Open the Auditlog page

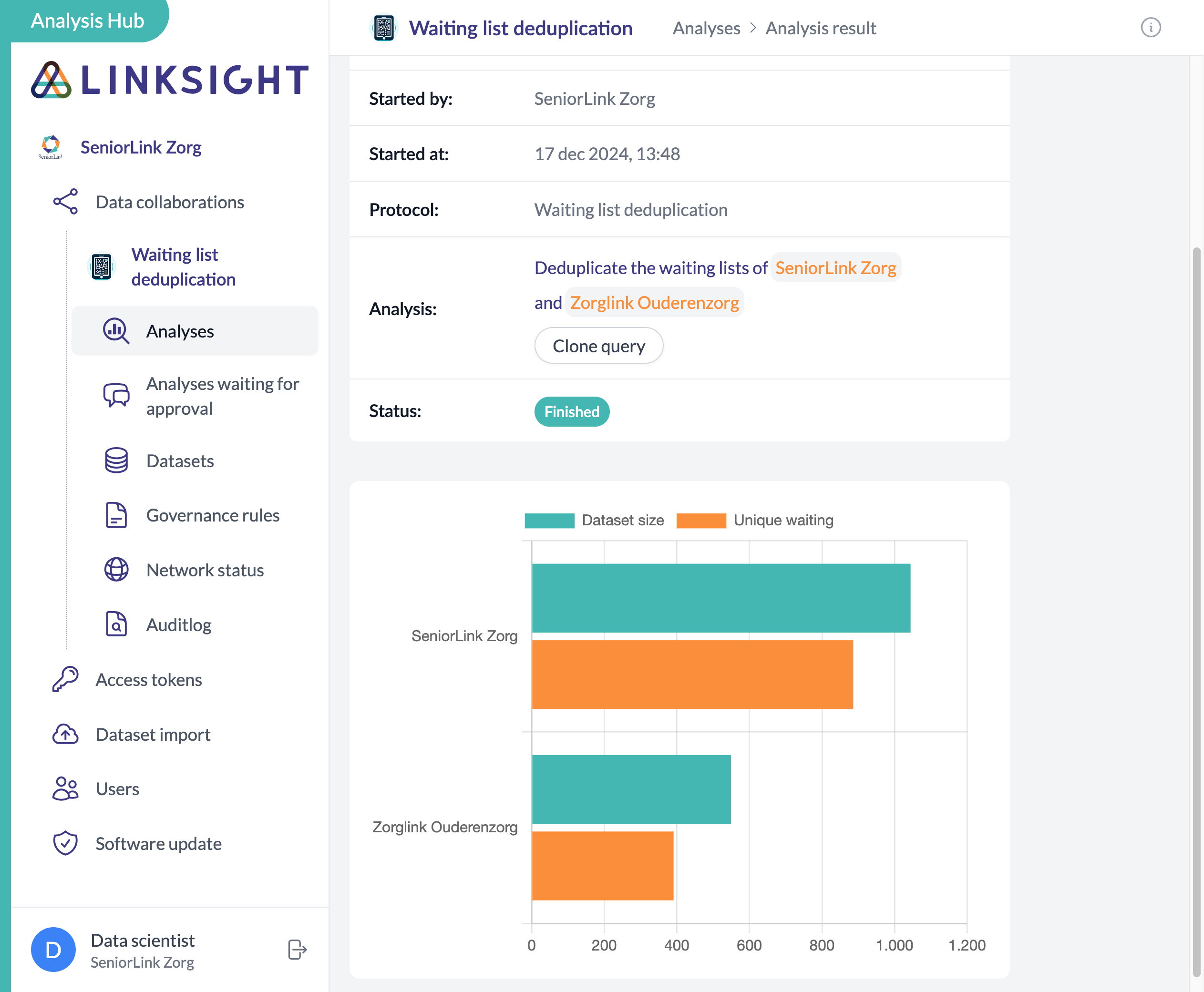[178, 624]
